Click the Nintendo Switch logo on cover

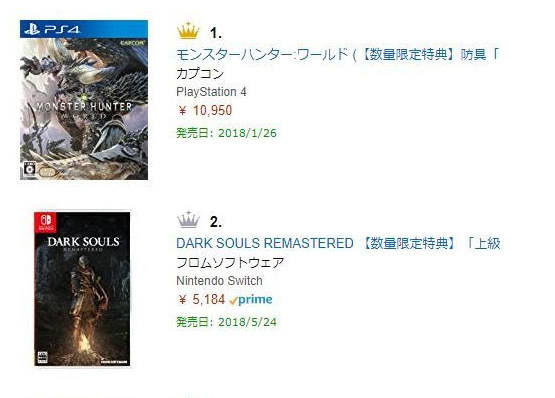point(46,222)
